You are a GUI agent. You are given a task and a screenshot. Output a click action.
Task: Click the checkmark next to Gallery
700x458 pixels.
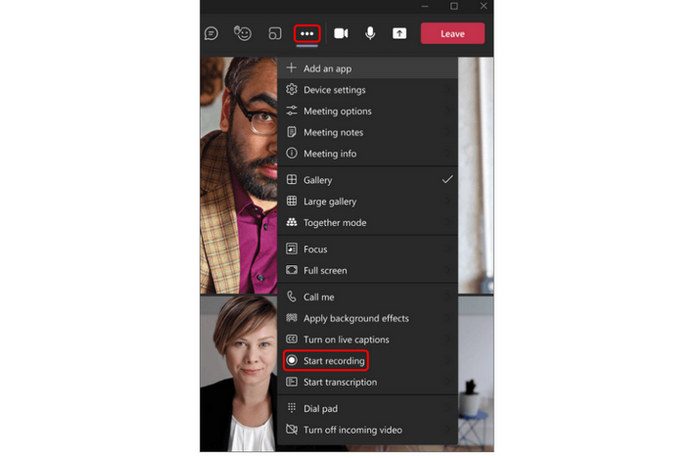[x=447, y=179]
